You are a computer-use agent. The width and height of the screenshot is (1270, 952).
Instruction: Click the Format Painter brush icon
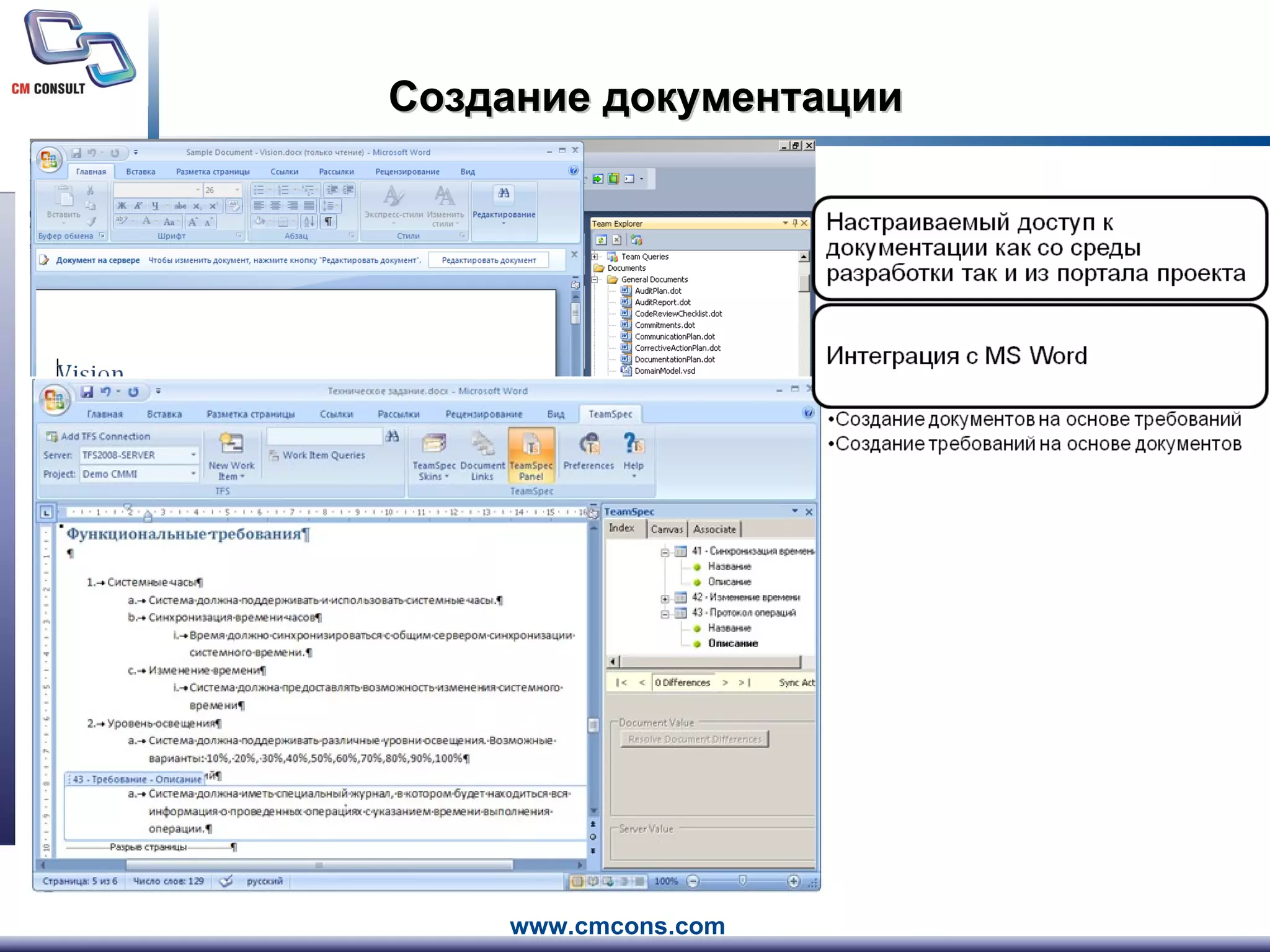click(92, 221)
